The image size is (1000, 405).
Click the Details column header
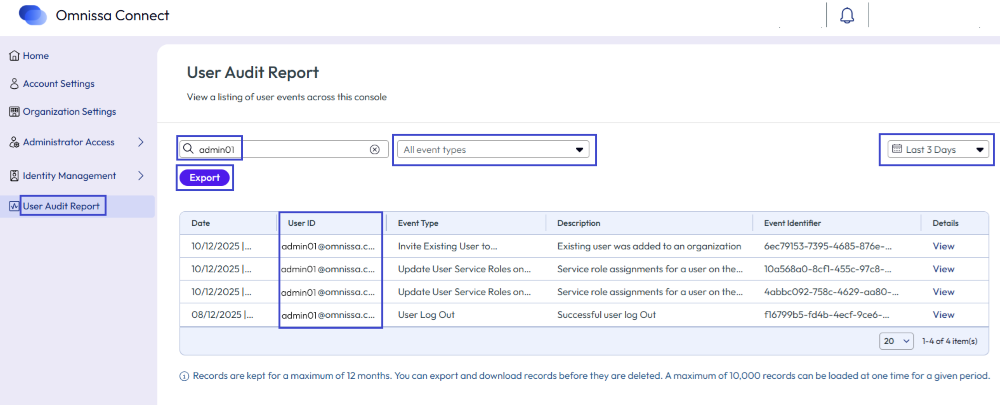click(945, 223)
